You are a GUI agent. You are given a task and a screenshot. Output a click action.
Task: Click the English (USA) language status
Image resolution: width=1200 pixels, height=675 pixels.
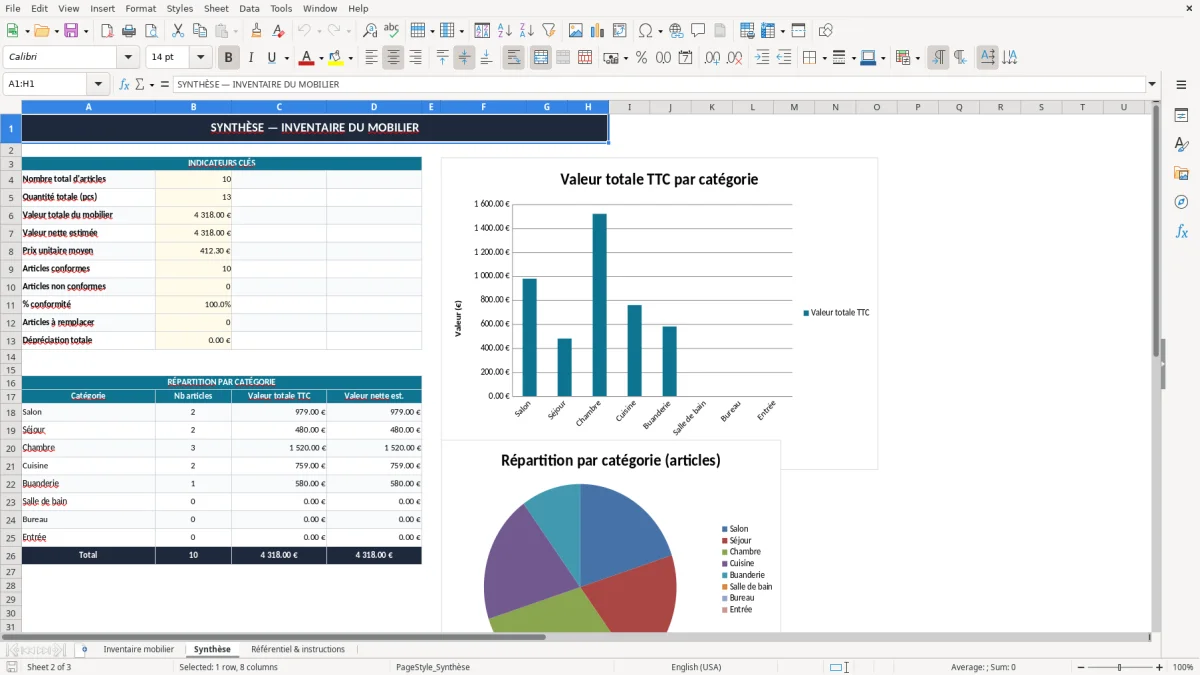coord(696,667)
